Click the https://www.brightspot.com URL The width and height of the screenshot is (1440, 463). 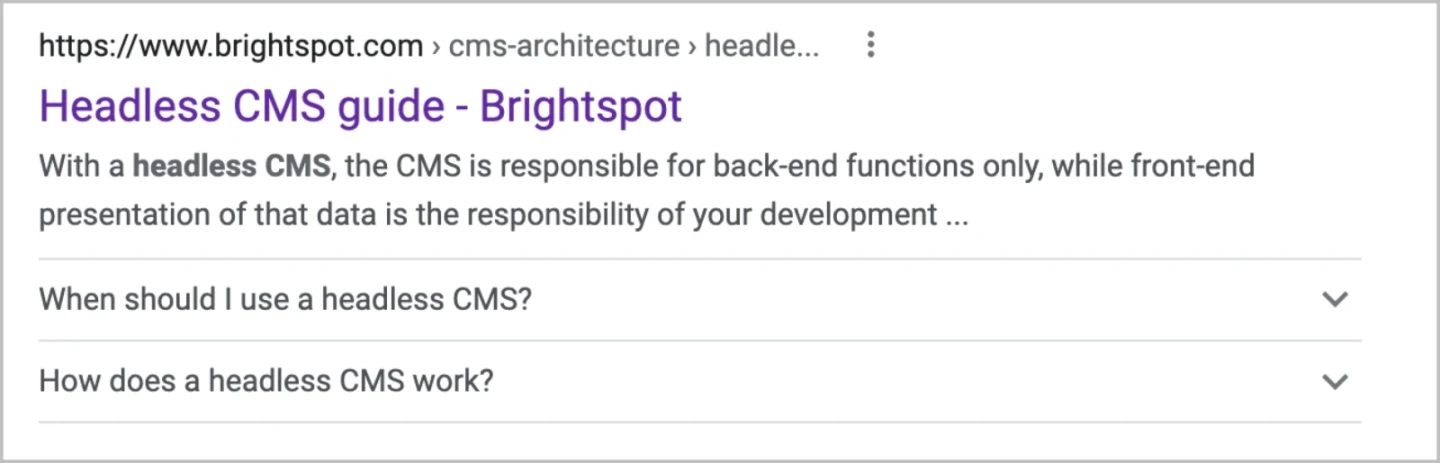point(231,46)
